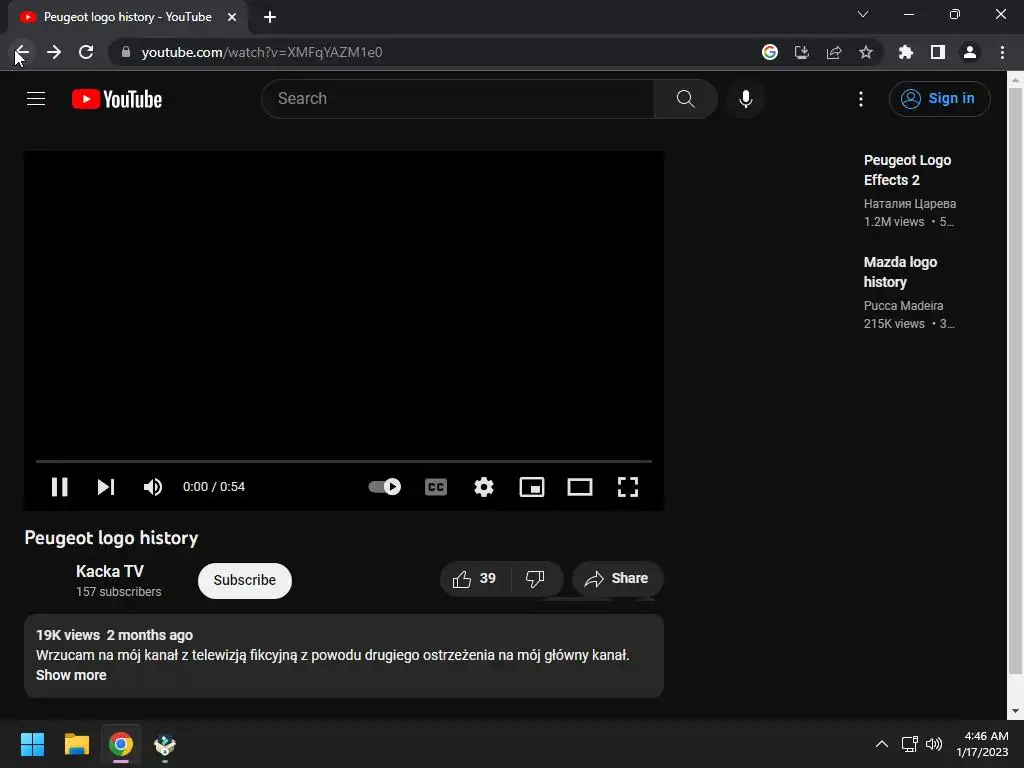The width and height of the screenshot is (1024, 768).
Task: Show hidden system tray icons
Action: click(882, 744)
